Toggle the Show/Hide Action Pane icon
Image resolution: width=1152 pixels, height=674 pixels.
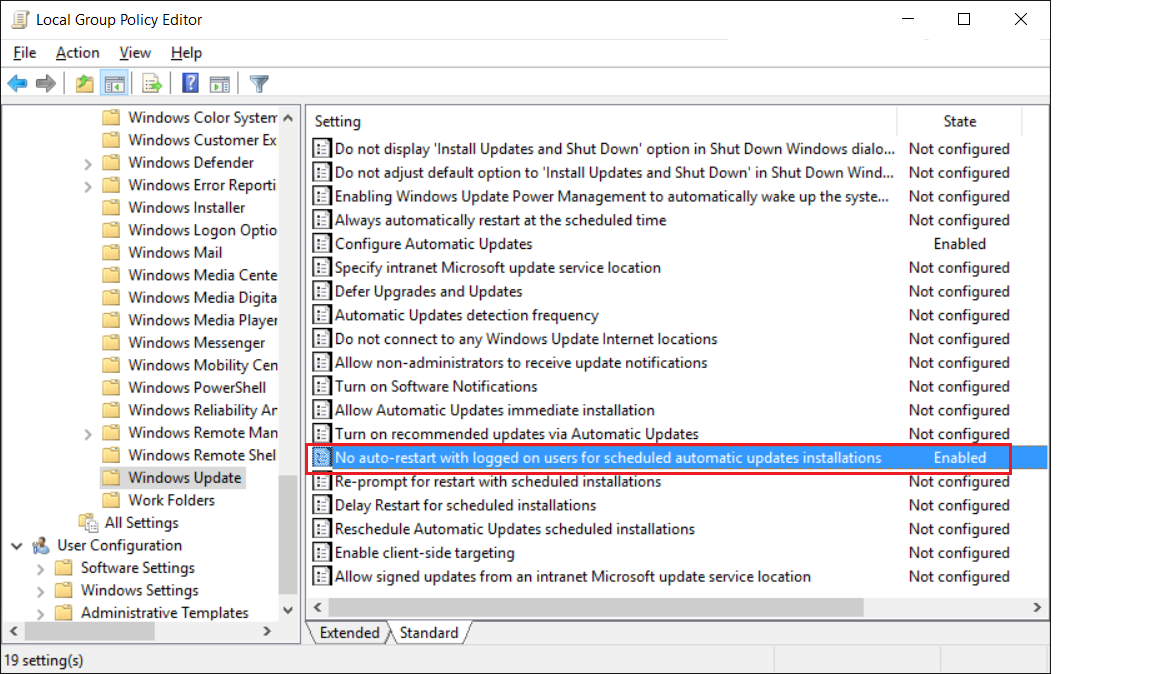(220, 84)
